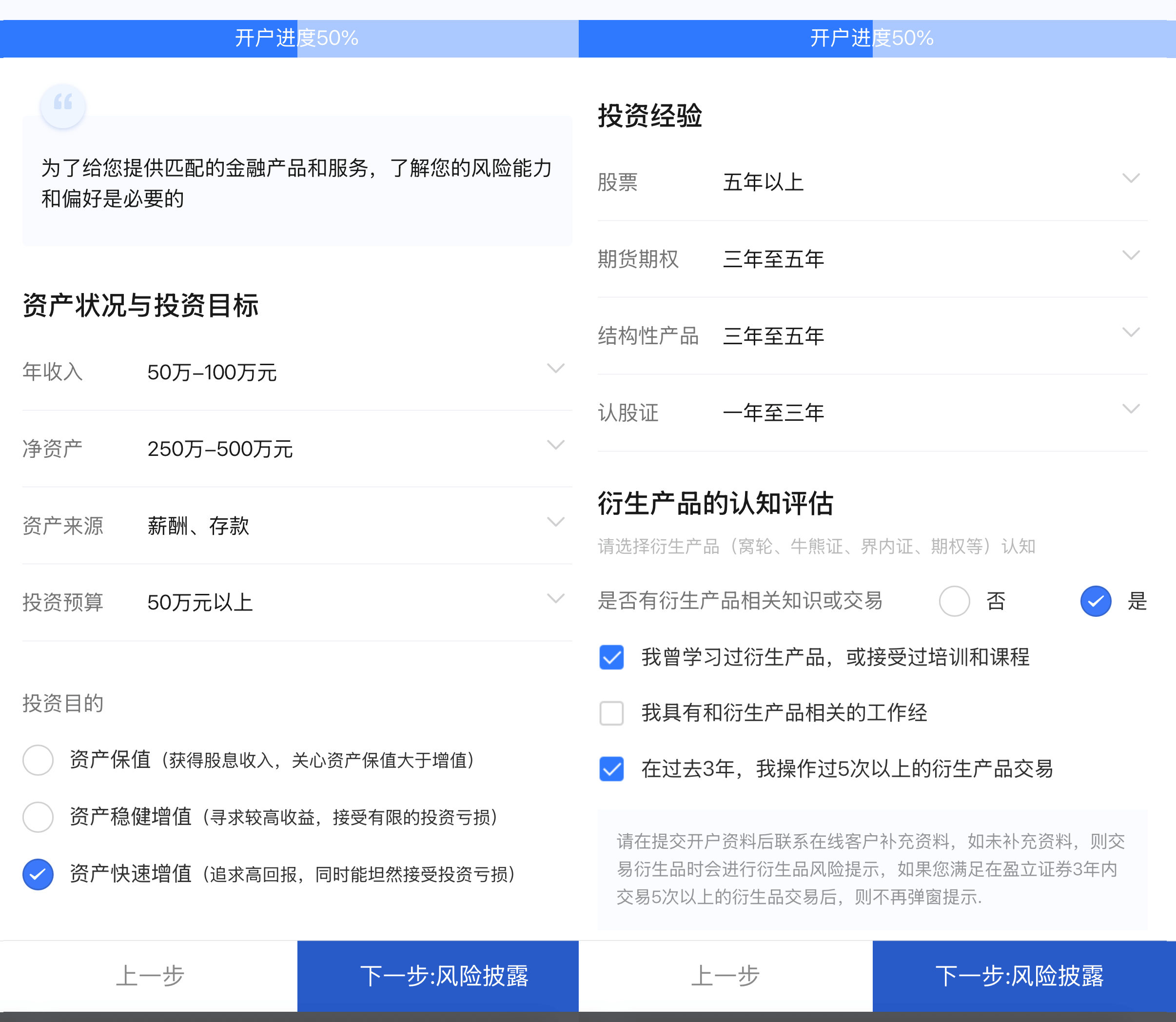Open the 净资产 dropdown arrow
This screenshot has height=1022, width=1176.
(x=555, y=445)
